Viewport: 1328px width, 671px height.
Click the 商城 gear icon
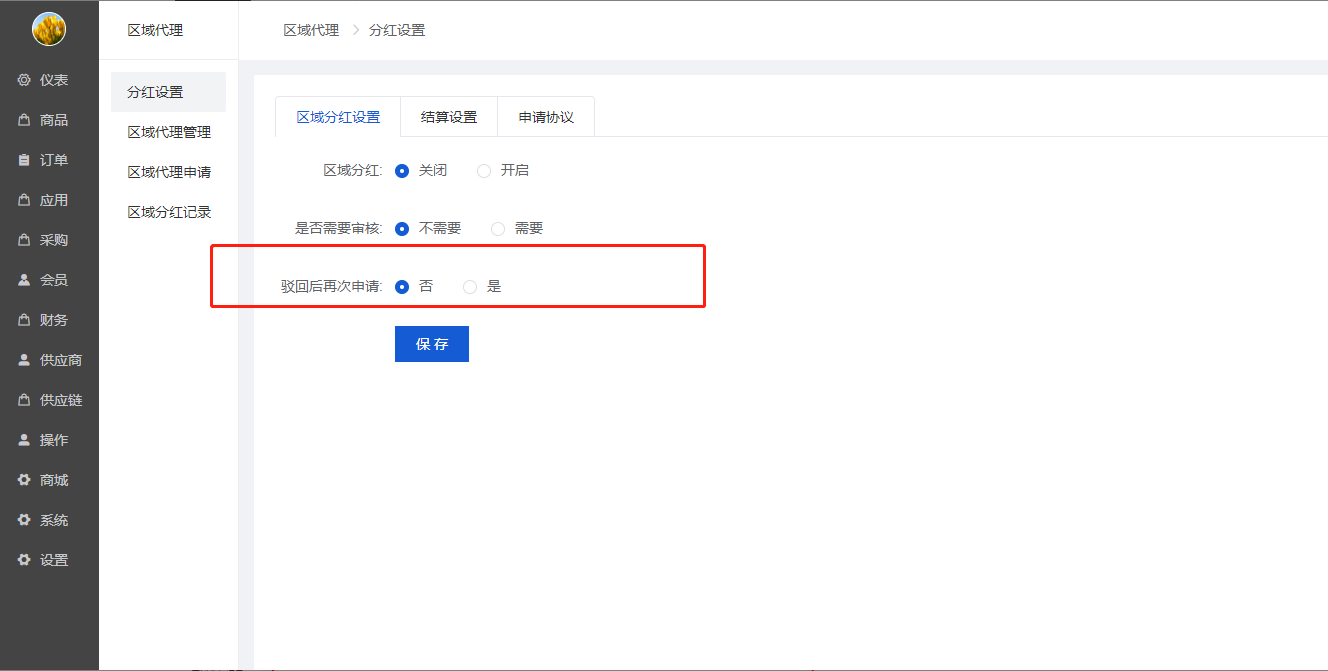click(x=24, y=480)
